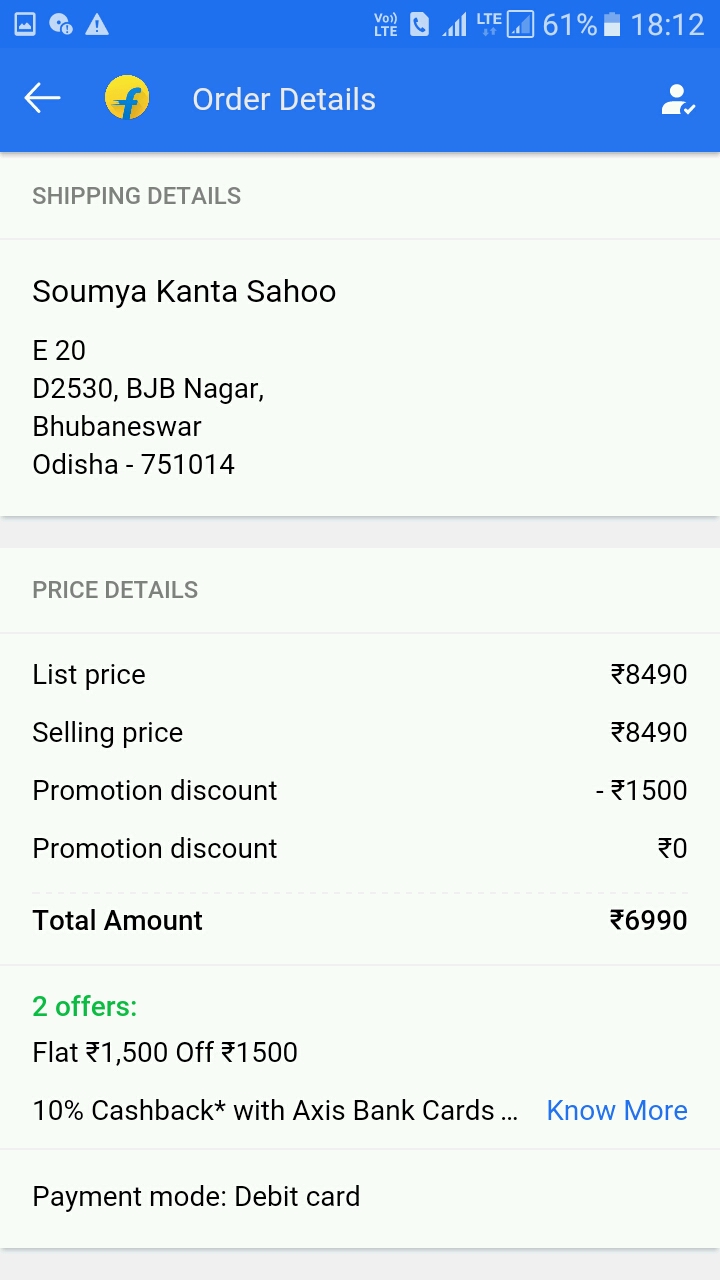Open the Flipkart logo home icon
Image resolution: width=720 pixels, height=1280 pixels.
coord(127,98)
